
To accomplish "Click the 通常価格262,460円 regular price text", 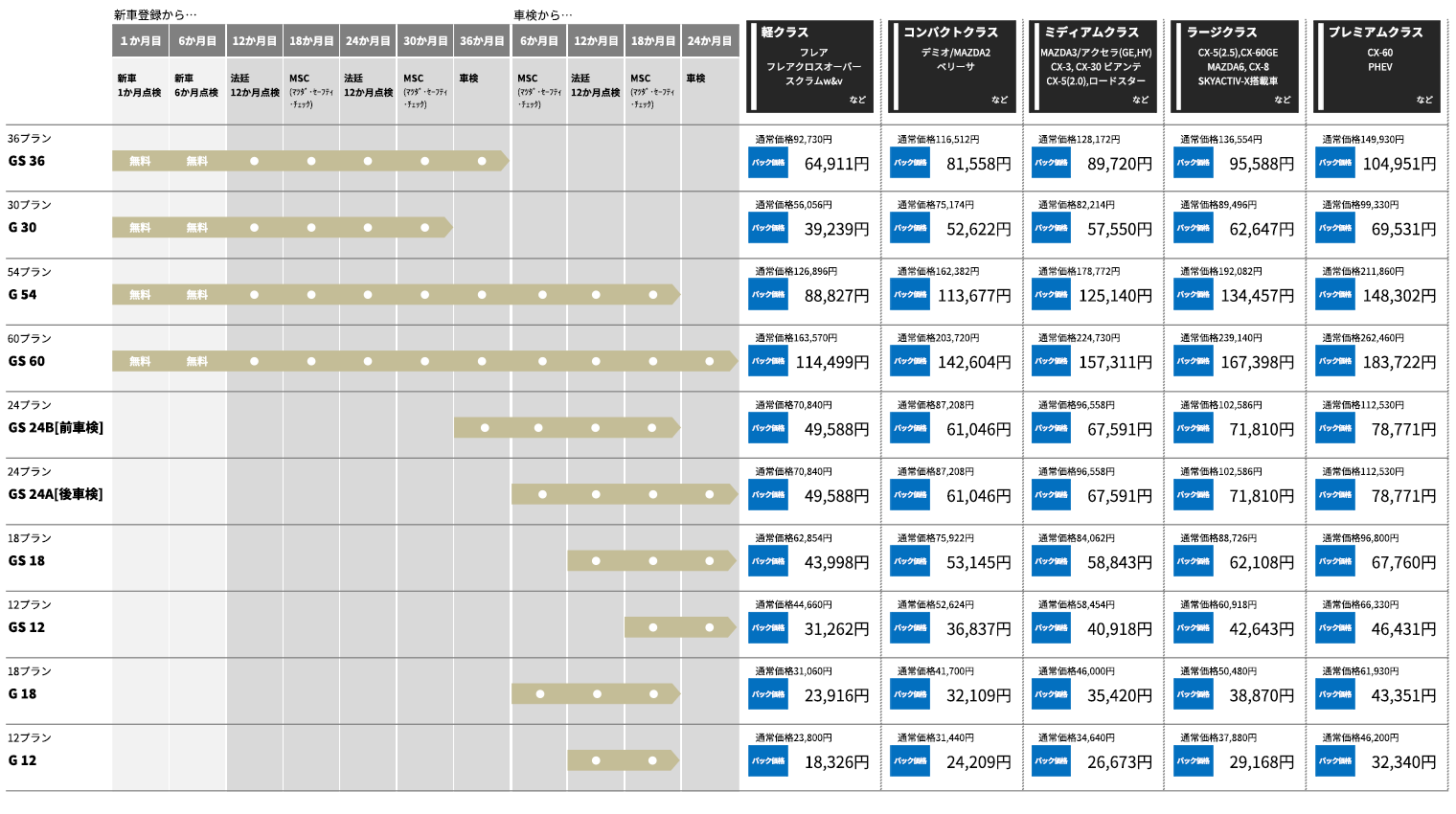I will tap(1364, 338).
